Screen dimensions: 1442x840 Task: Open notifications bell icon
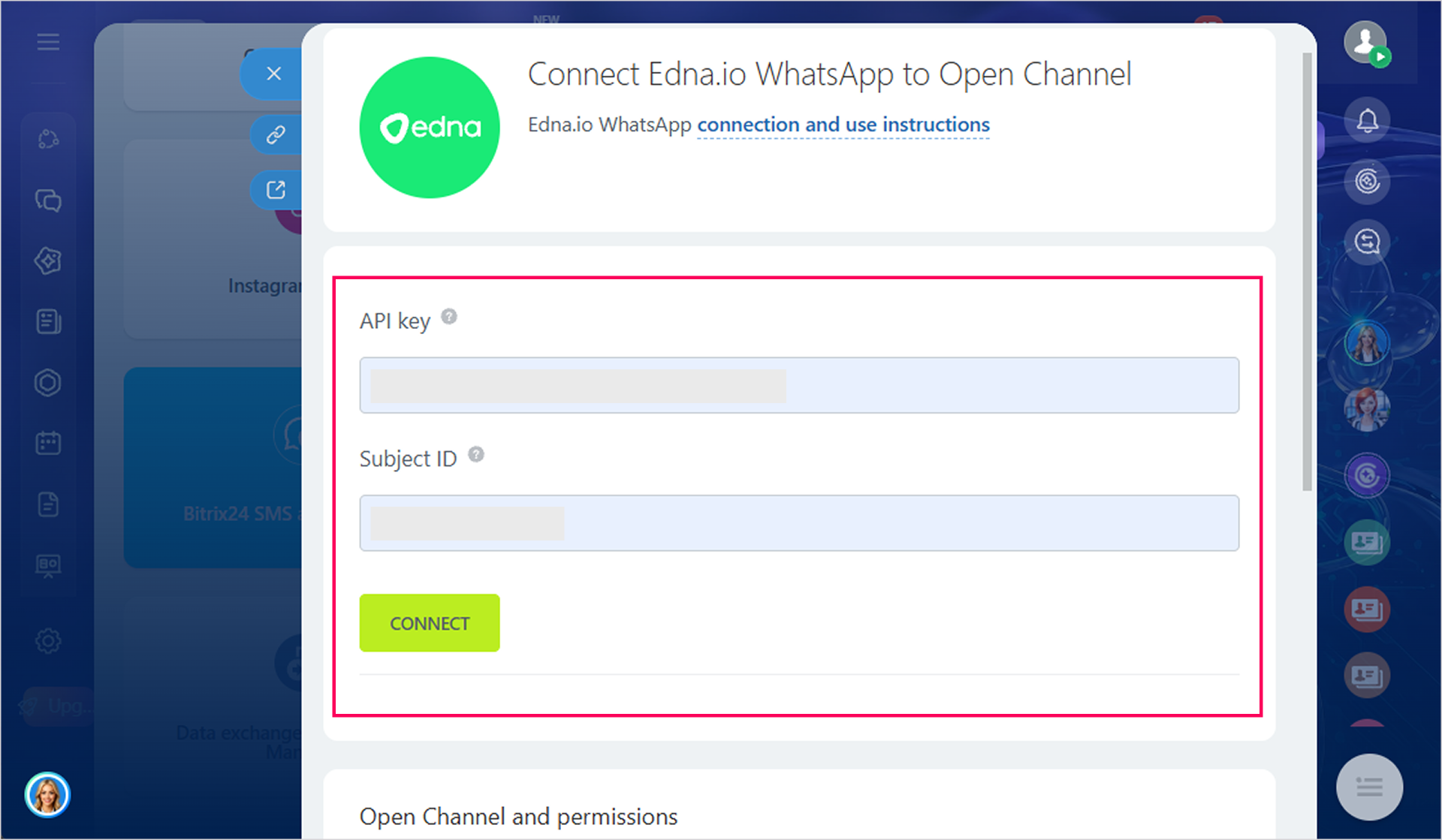[x=1367, y=121]
